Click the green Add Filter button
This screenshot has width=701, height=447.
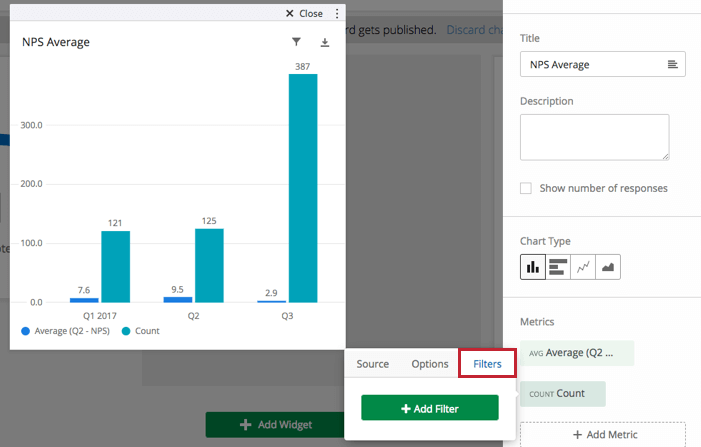pos(430,408)
